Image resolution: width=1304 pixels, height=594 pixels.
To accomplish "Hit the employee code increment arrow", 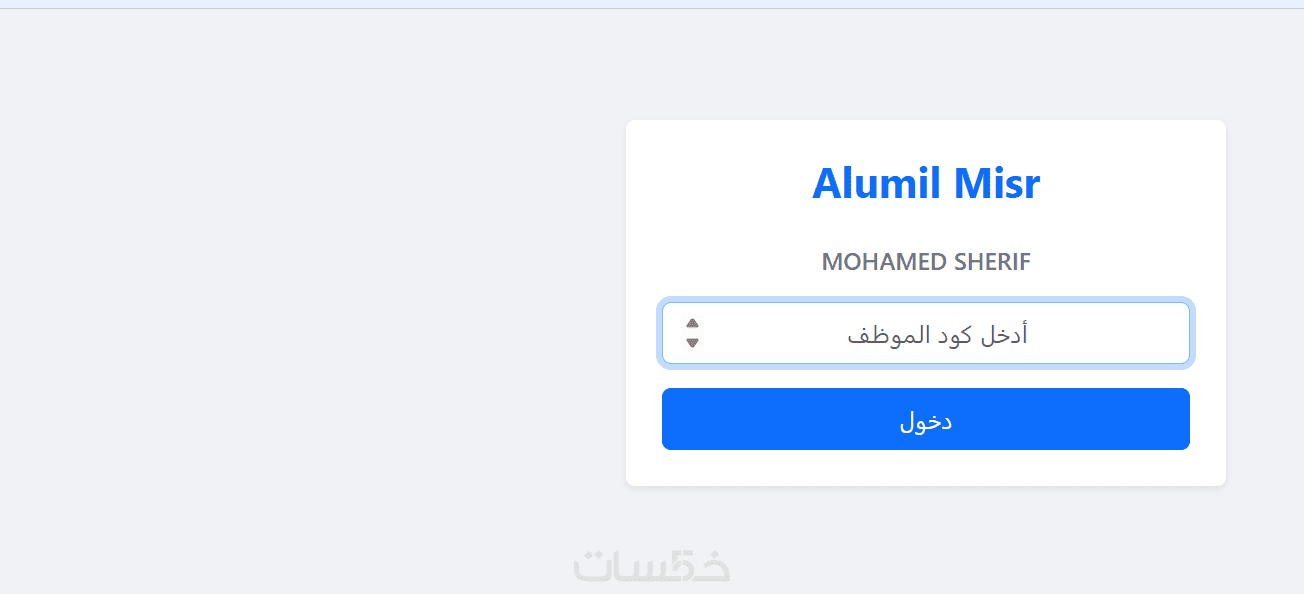I will click(692, 324).
